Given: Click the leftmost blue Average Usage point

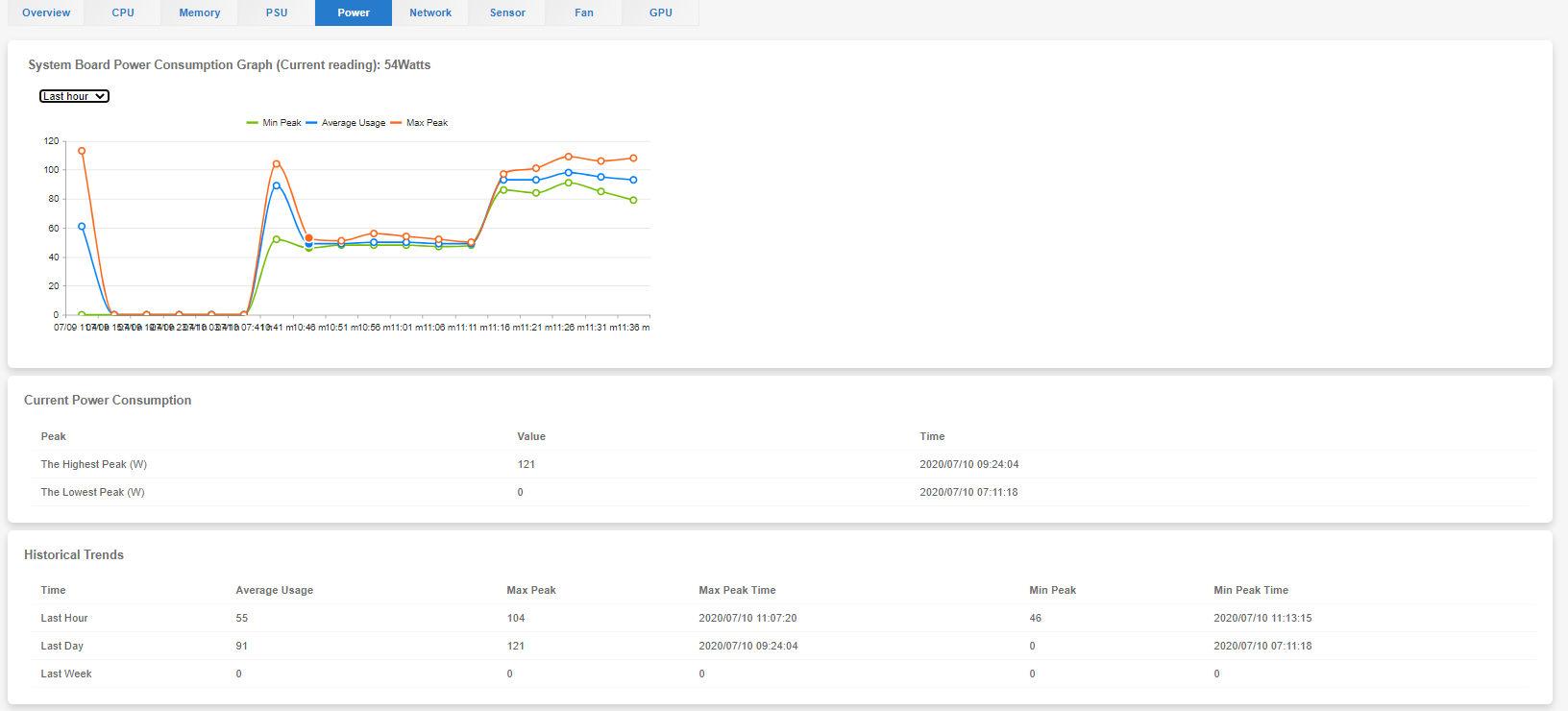Looking at the screenshot, I should 82,227.
